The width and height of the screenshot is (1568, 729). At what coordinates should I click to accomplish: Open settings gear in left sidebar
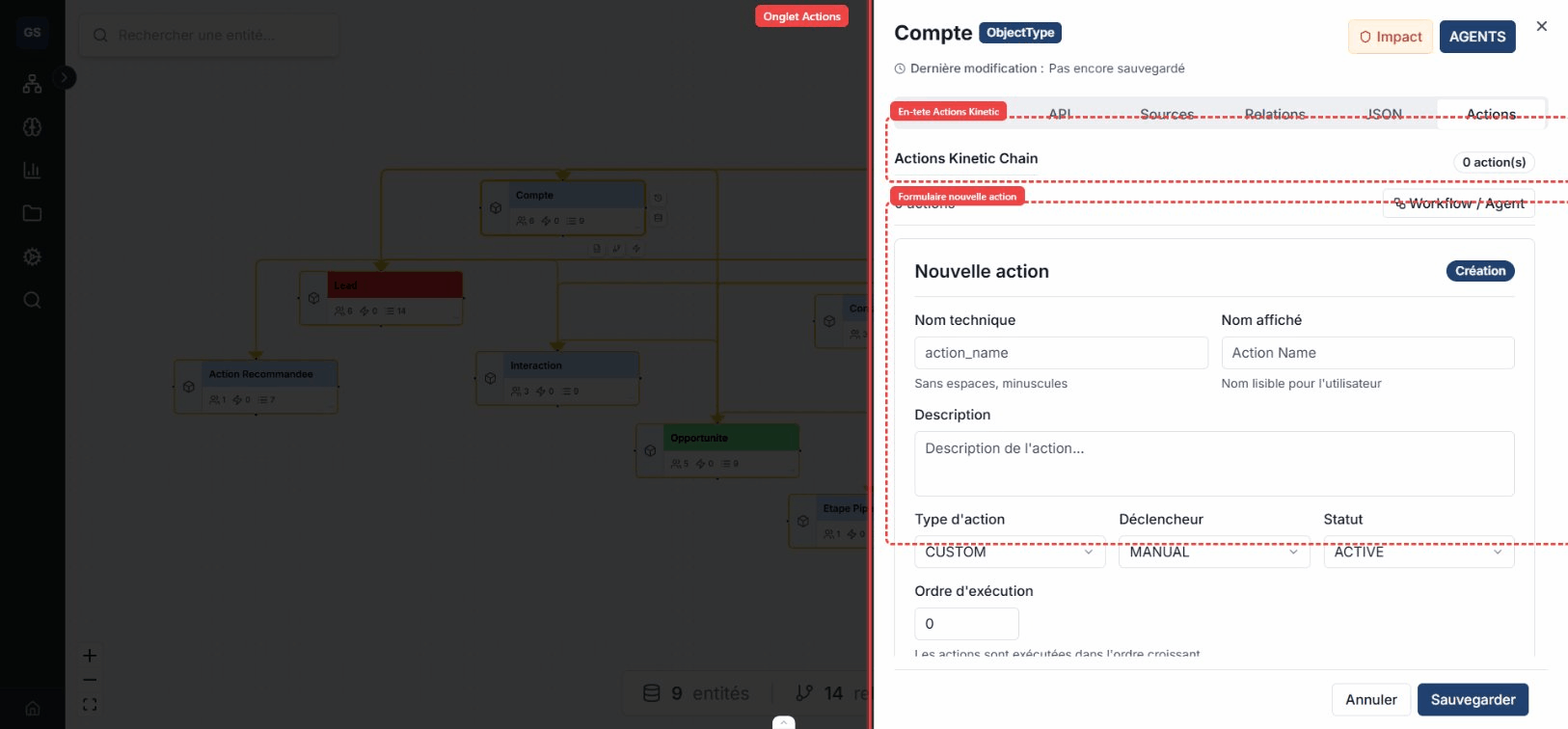[x=32, y=256]
